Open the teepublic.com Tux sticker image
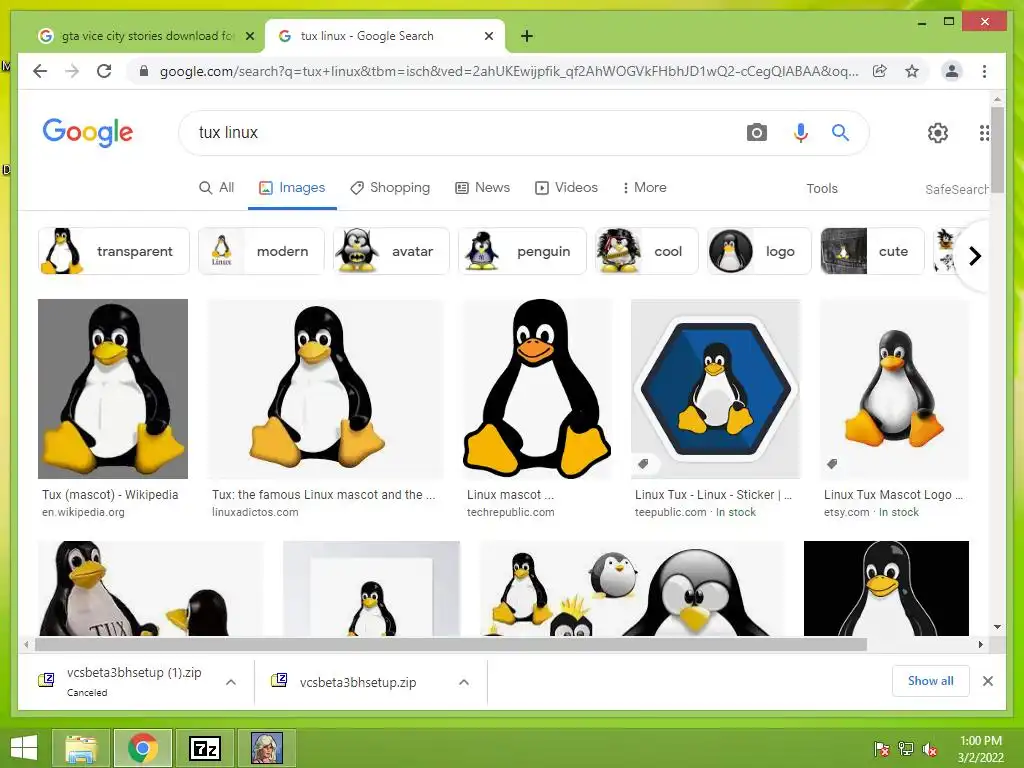Viewport: 1024px width, 768px height. (715, 389)
